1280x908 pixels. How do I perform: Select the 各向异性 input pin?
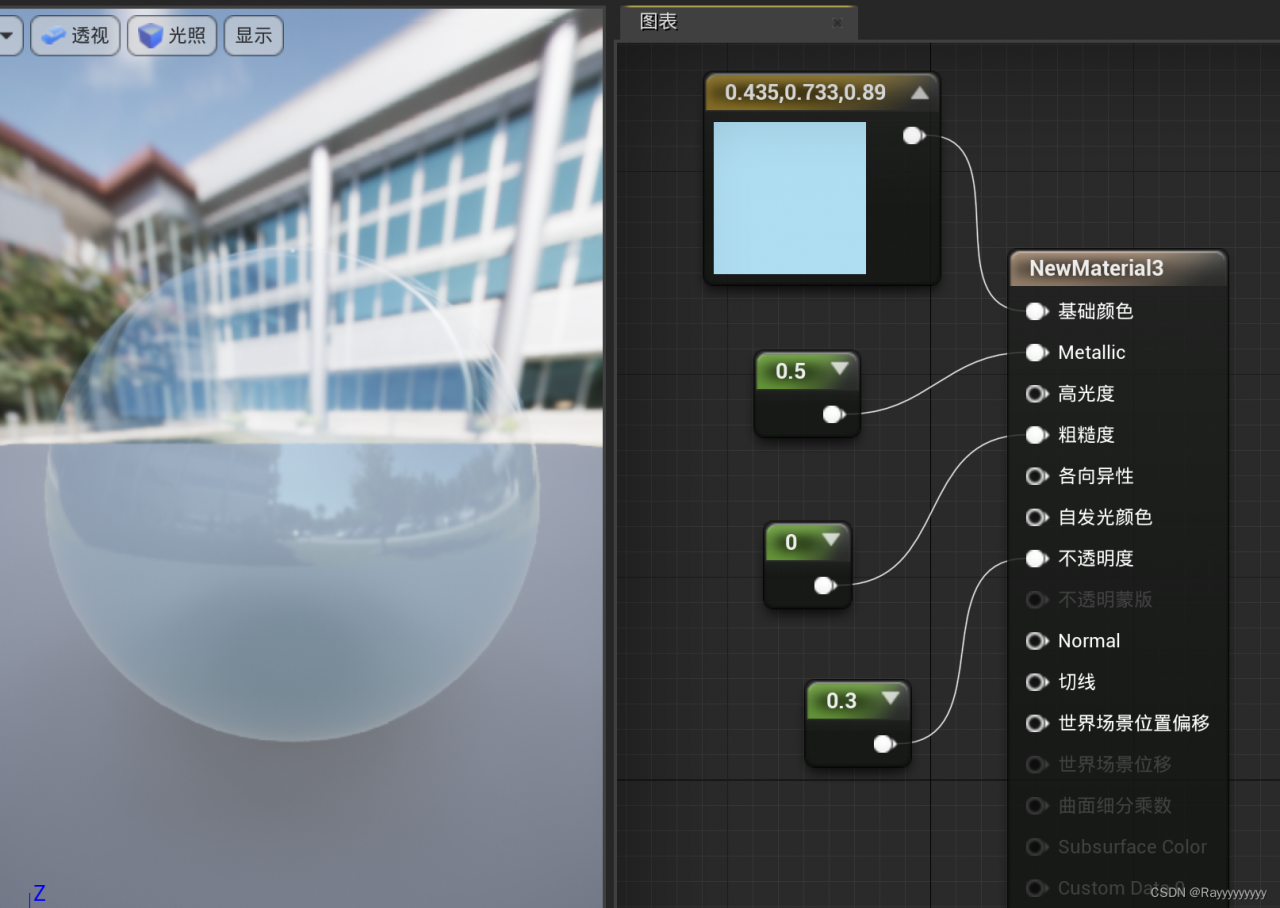tap(1037, 476)
